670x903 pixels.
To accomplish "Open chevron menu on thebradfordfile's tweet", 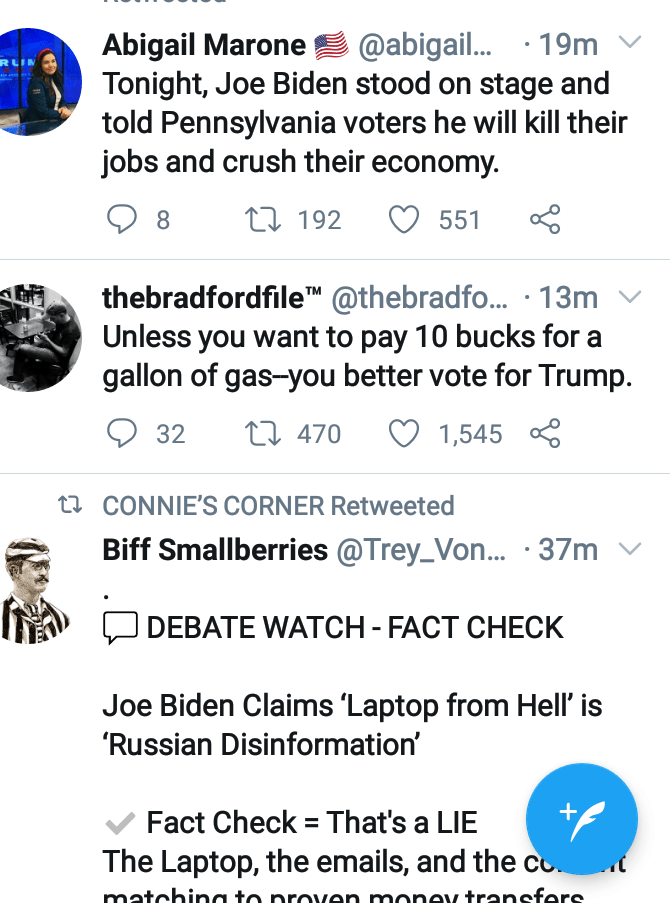I will [x=630, y=298].
